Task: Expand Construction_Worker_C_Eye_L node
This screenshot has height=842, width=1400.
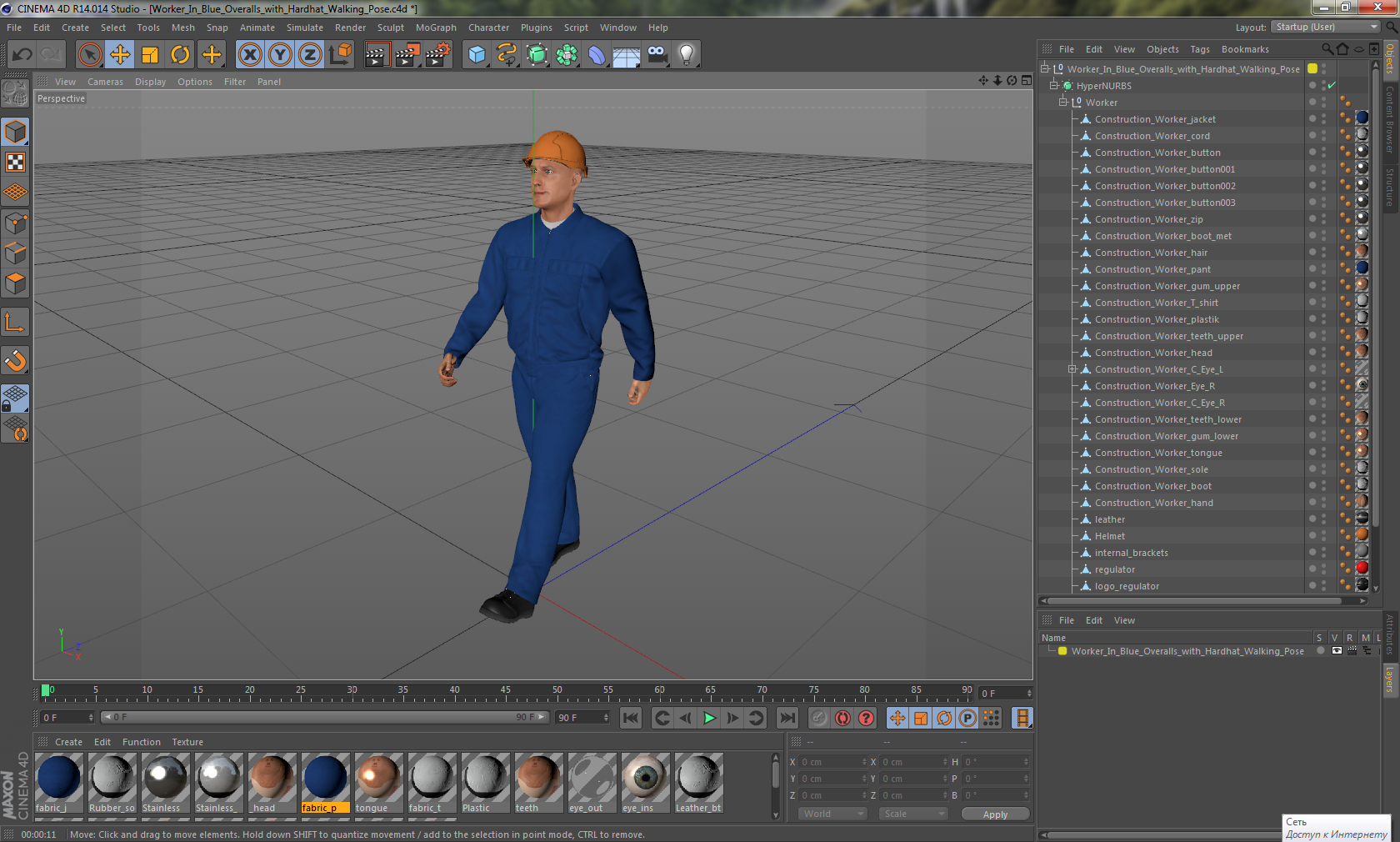Action: [x=1072, y=369]
